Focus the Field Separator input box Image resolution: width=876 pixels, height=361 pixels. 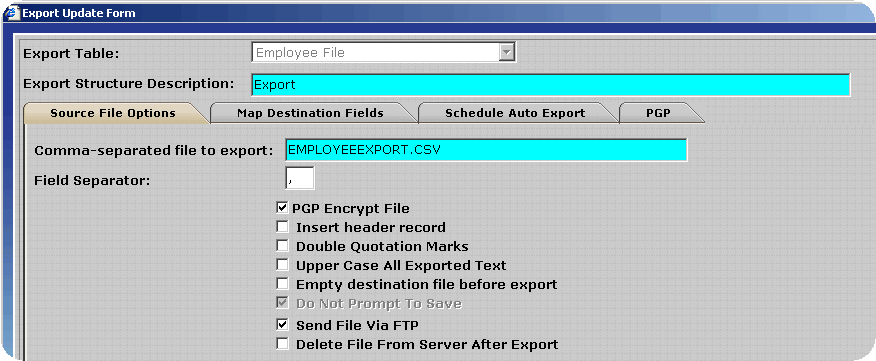[x=299, y=178]
